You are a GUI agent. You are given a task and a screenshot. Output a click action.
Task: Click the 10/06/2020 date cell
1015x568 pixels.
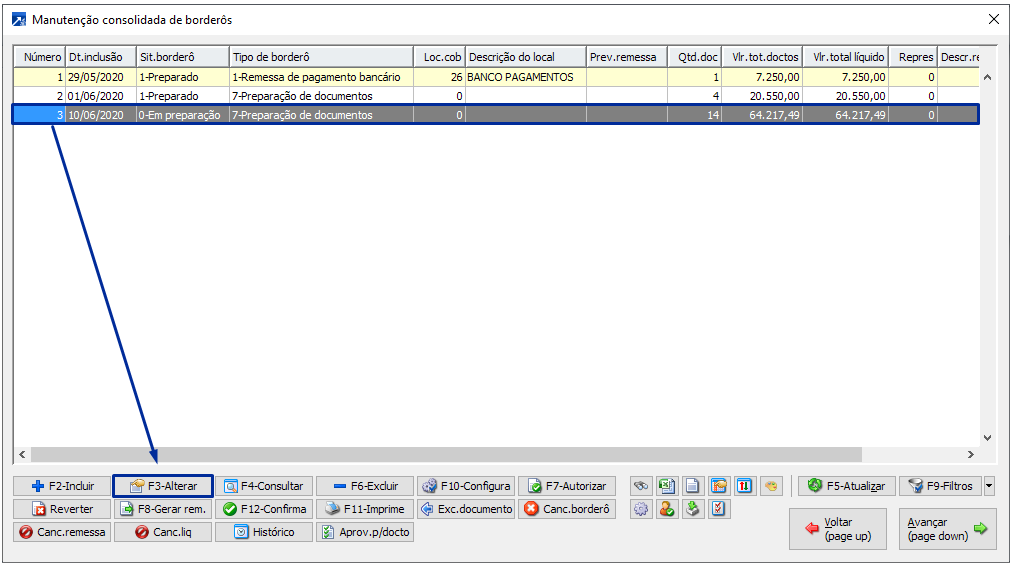(x=100, y=115)
